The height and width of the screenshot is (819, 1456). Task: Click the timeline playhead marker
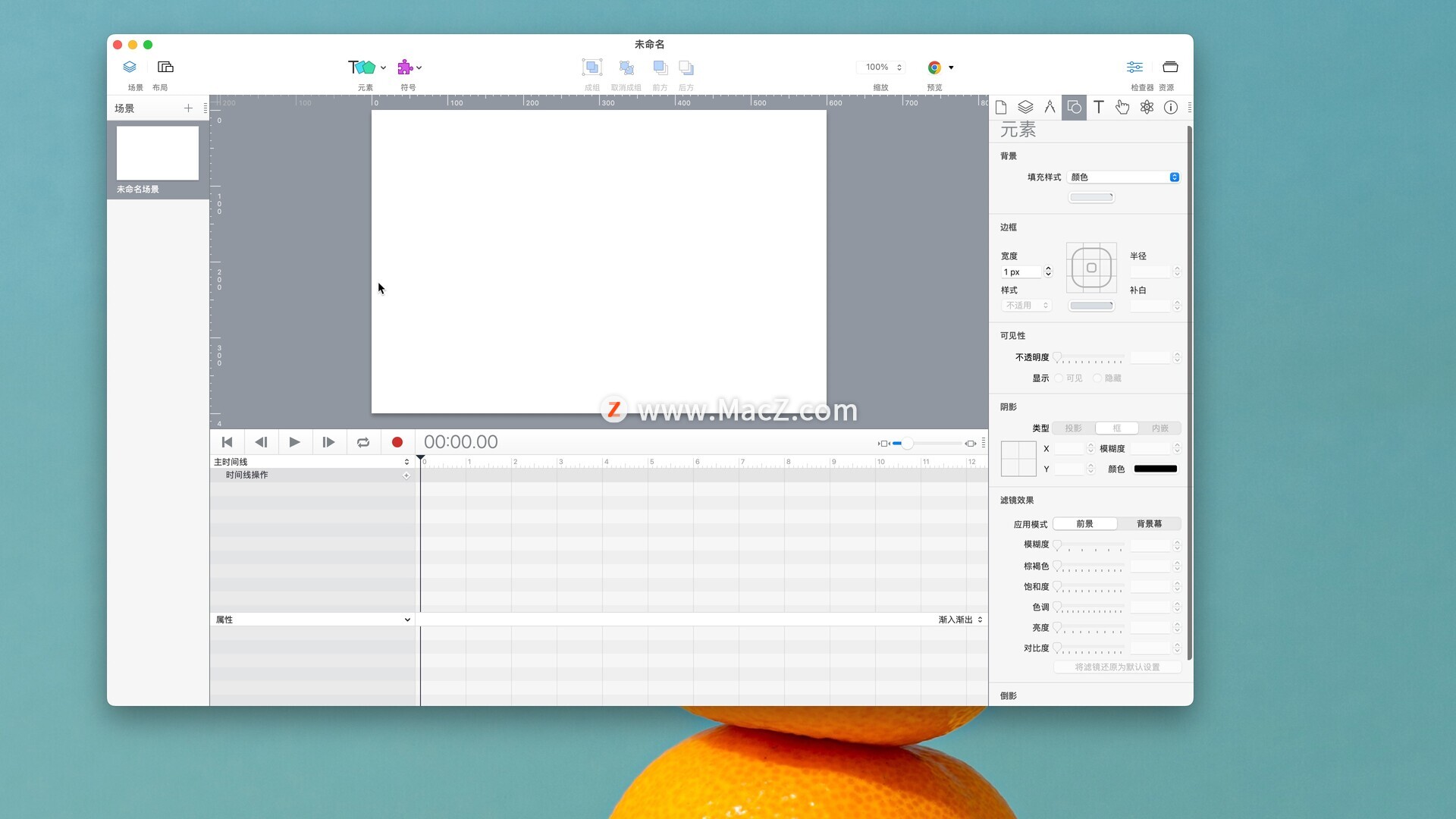[420, 459]
